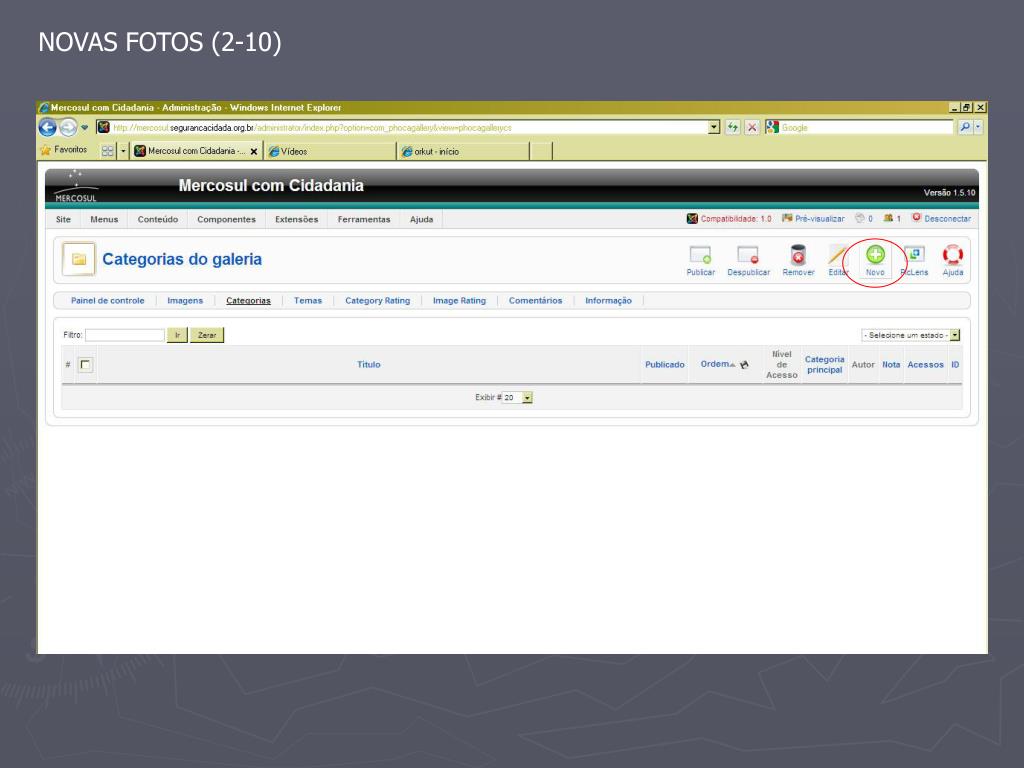1024x768 pixels.
Task: Sort by Nota column header
Action: [891, 364]
